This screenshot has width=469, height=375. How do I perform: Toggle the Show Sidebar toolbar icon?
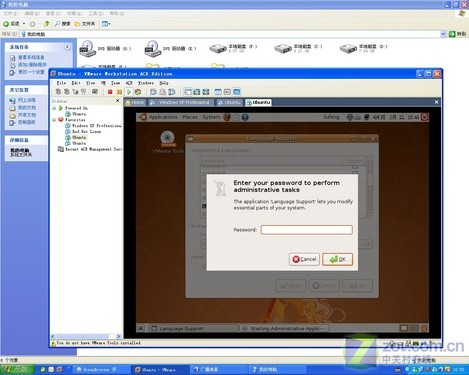188,92
